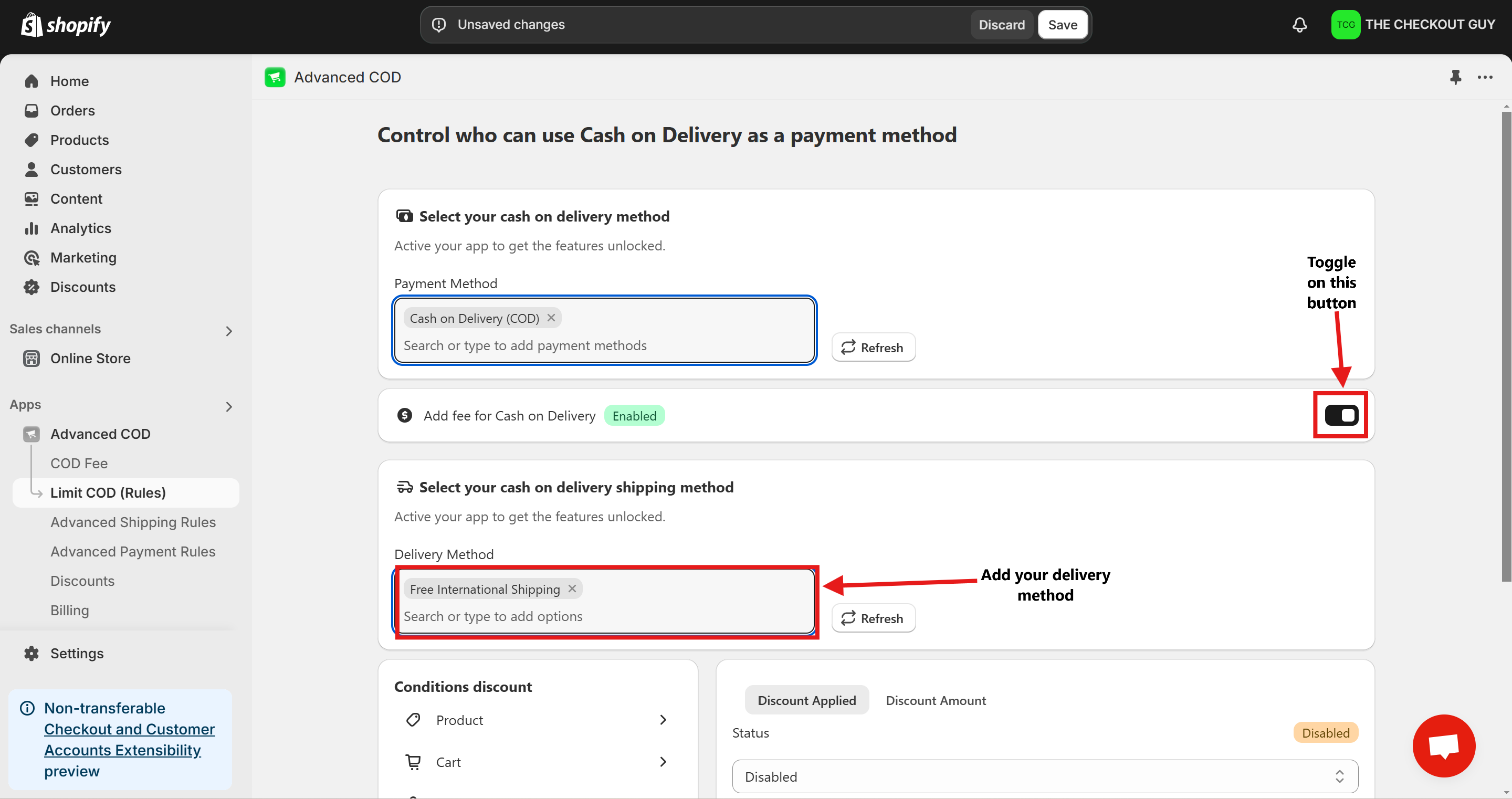Click the Analytics bar chart icon
The image size is (1512, 799).
pyautogui.click(x=31, y=228)
